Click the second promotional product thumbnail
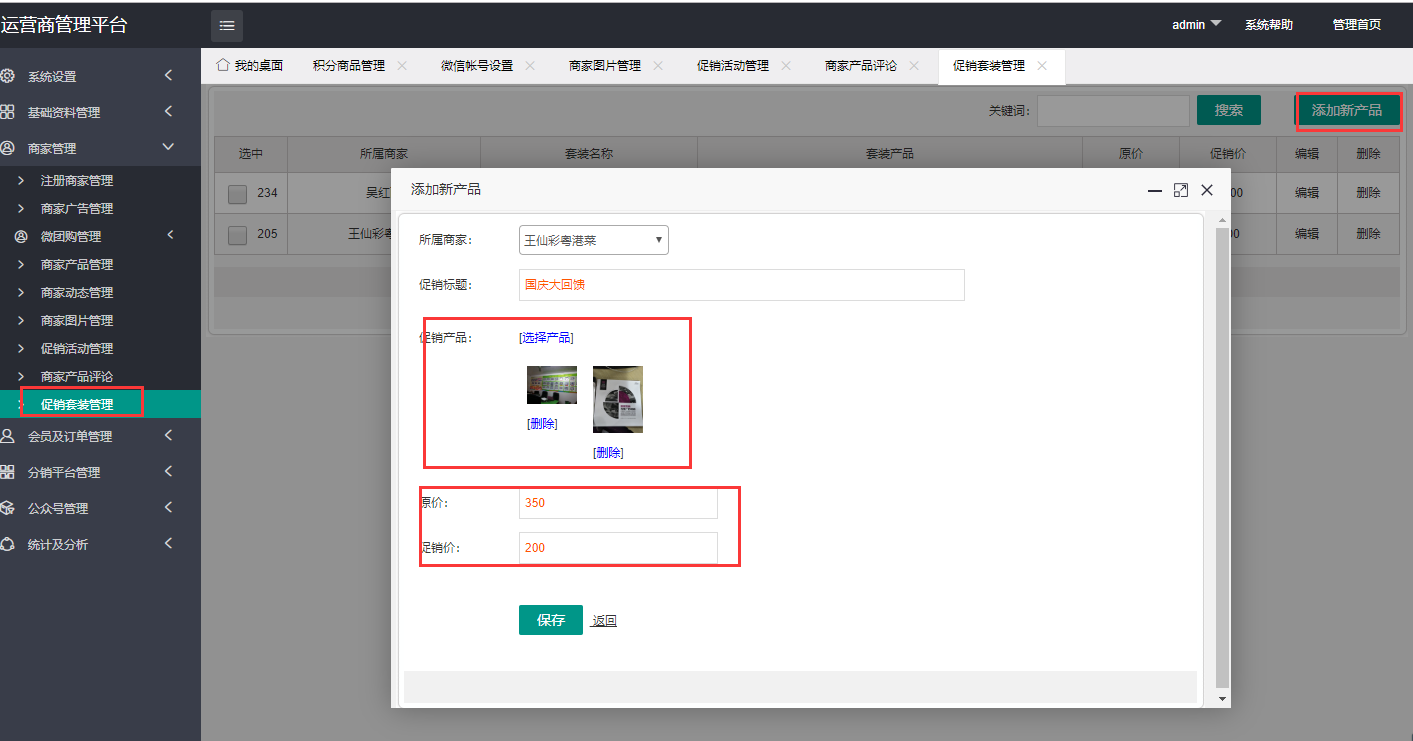The image size is (1413, 741). click(618, 399)
